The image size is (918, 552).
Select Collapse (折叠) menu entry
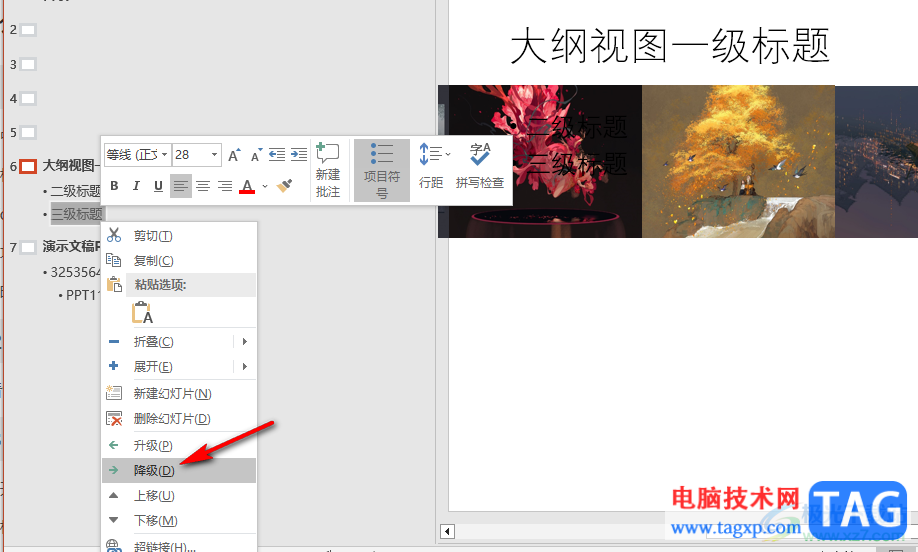(x=179, y=341)
